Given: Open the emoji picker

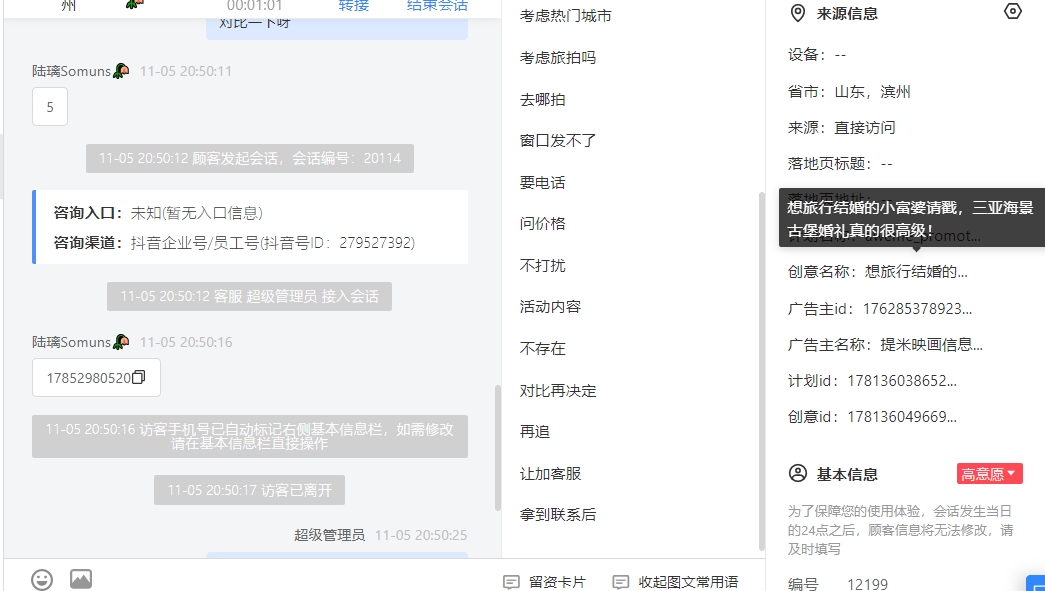Looking at the screenshot, I should [42, 579].
